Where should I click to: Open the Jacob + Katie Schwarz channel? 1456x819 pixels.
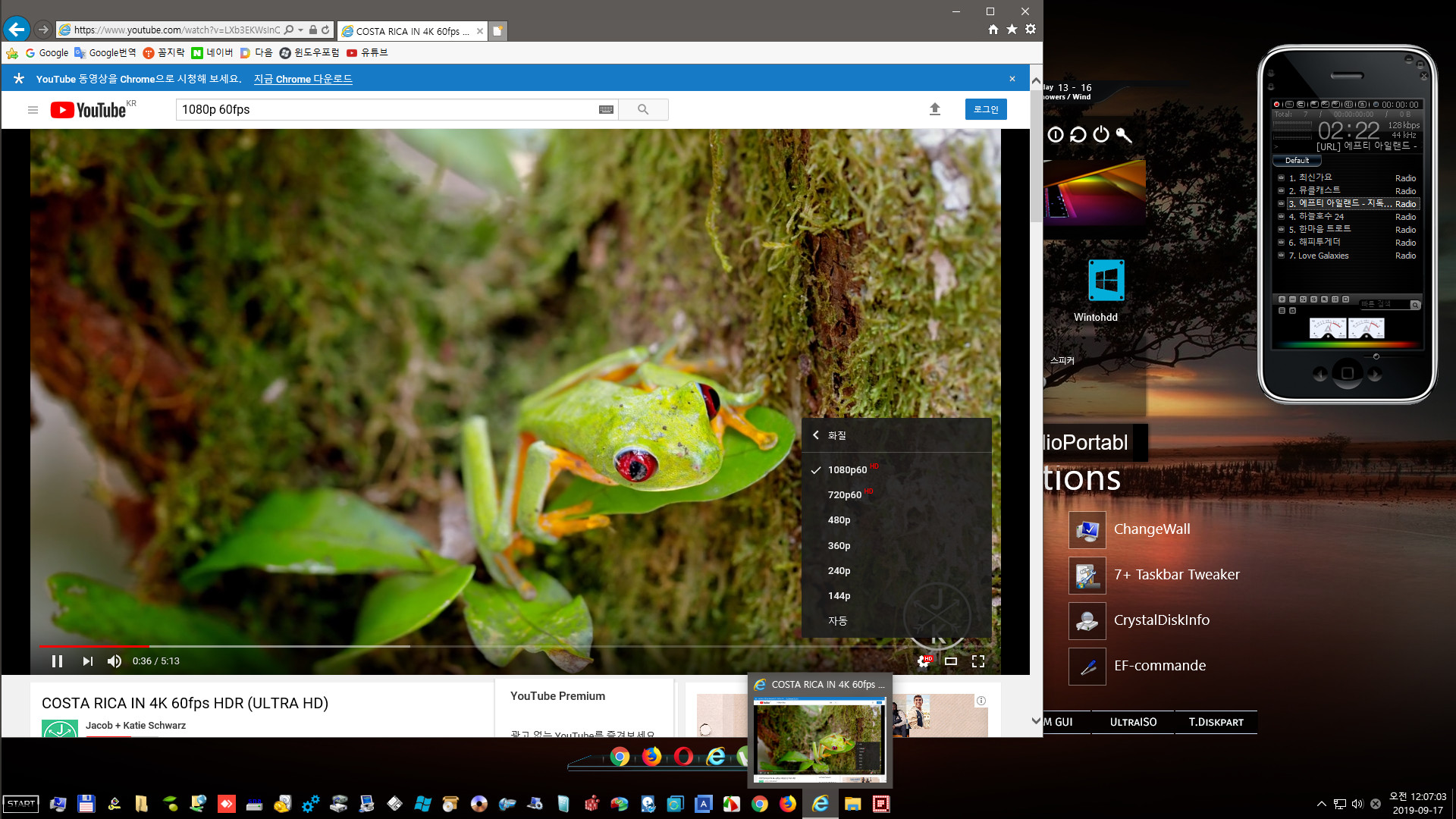pos(136,726)
